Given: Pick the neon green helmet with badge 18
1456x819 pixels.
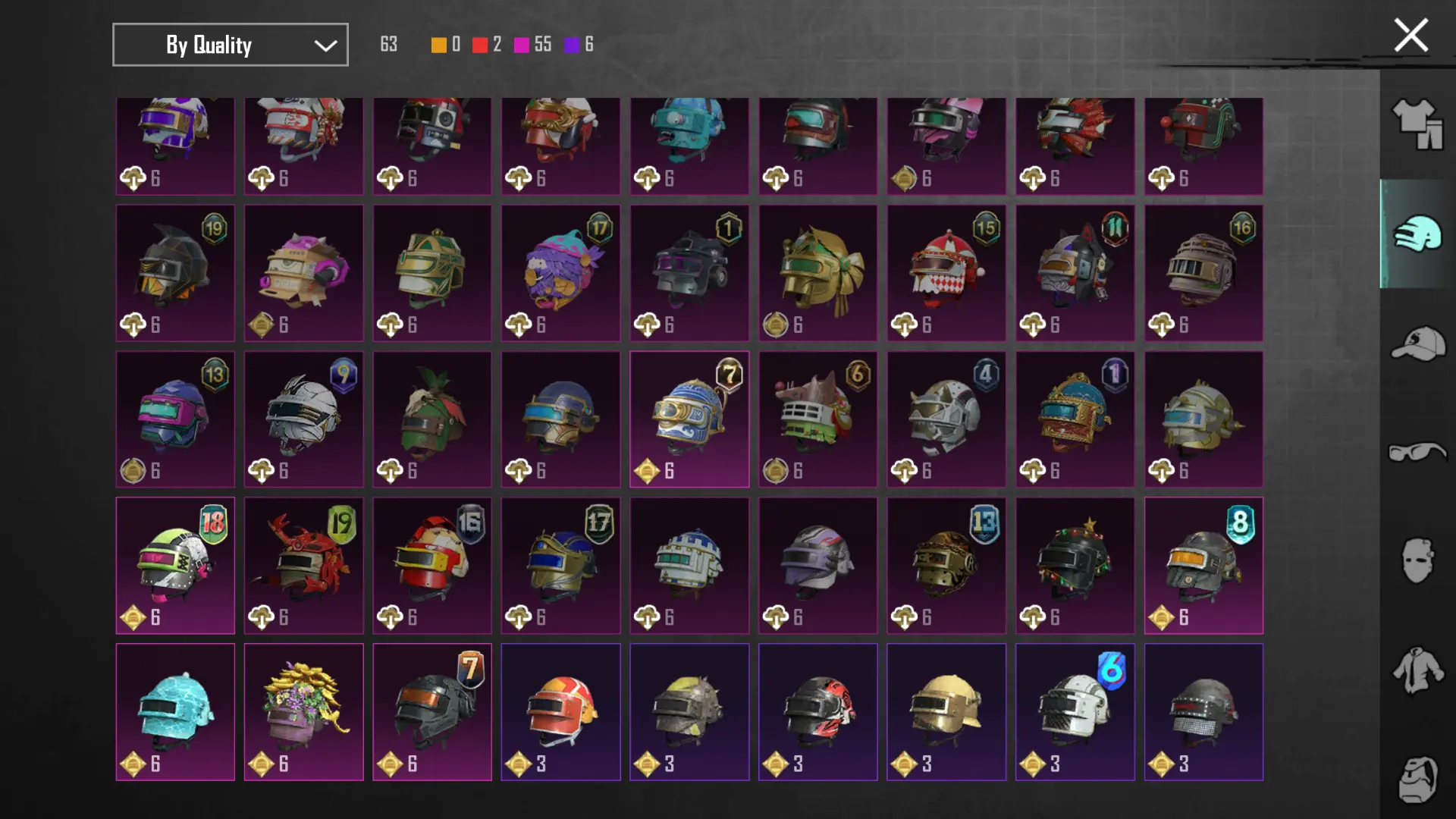Looking at the screenshot, I should coord(175,566).
